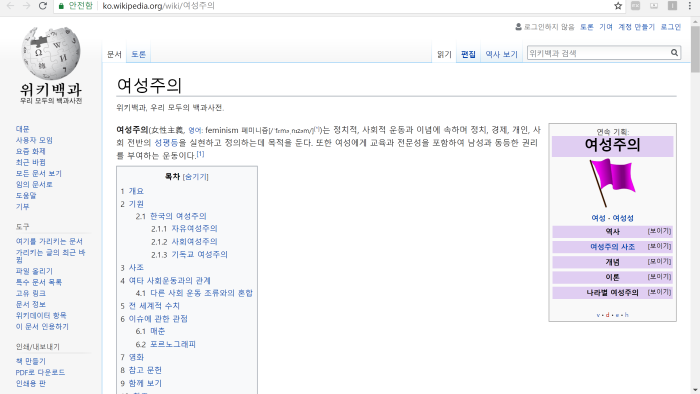Click the address bar URL

[158, 6]
